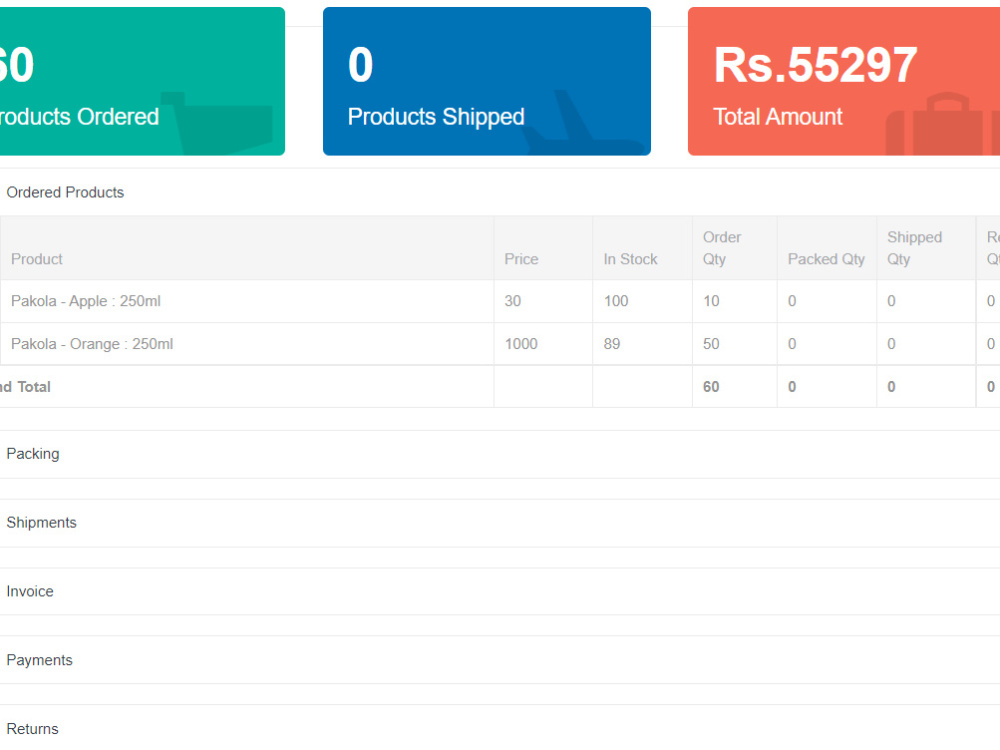The image size is (1000, 750).
Task: Click the Shipped Qty column header
Action: [914, 248]
